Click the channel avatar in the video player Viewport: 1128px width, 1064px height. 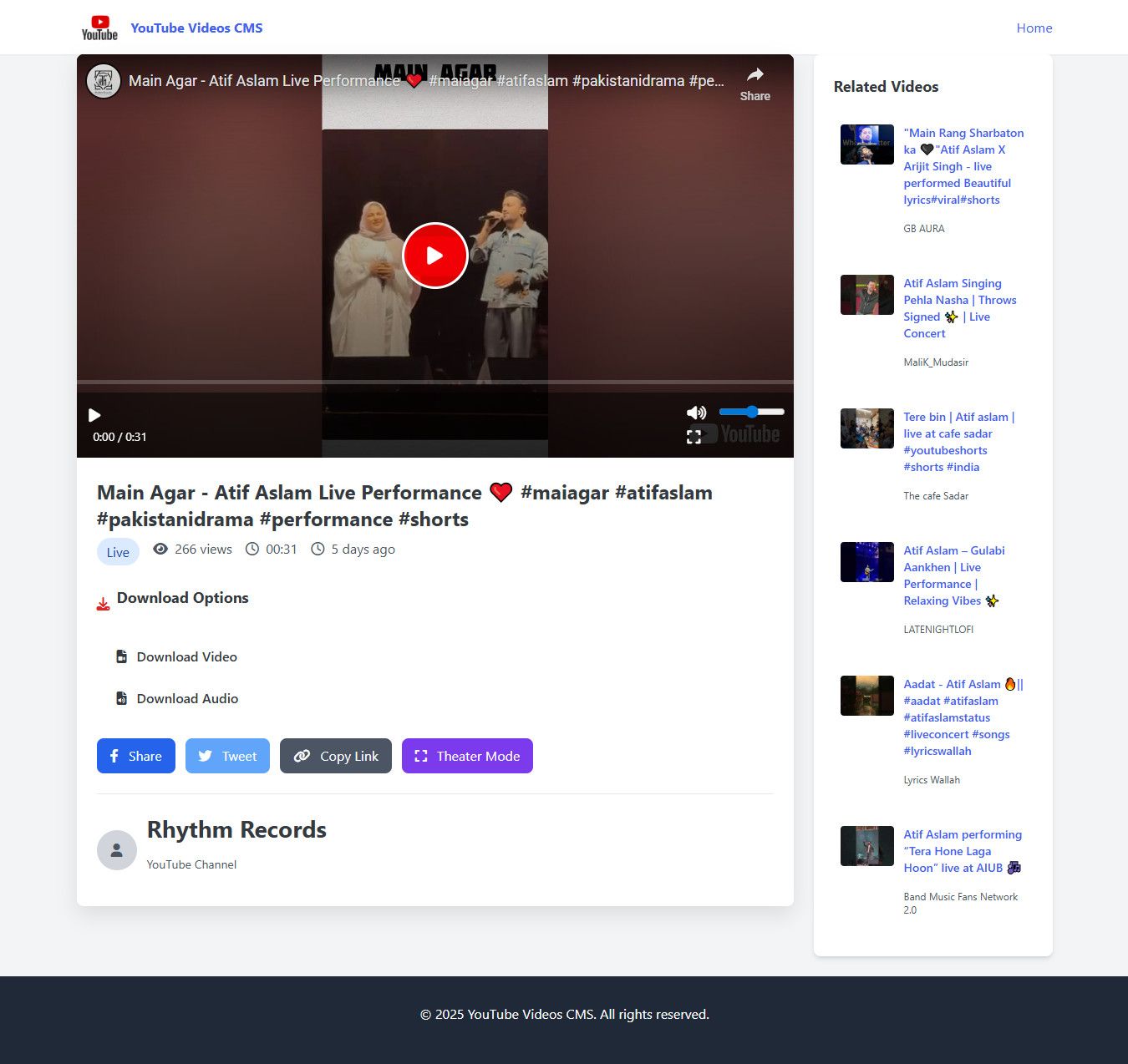[104, 81]
